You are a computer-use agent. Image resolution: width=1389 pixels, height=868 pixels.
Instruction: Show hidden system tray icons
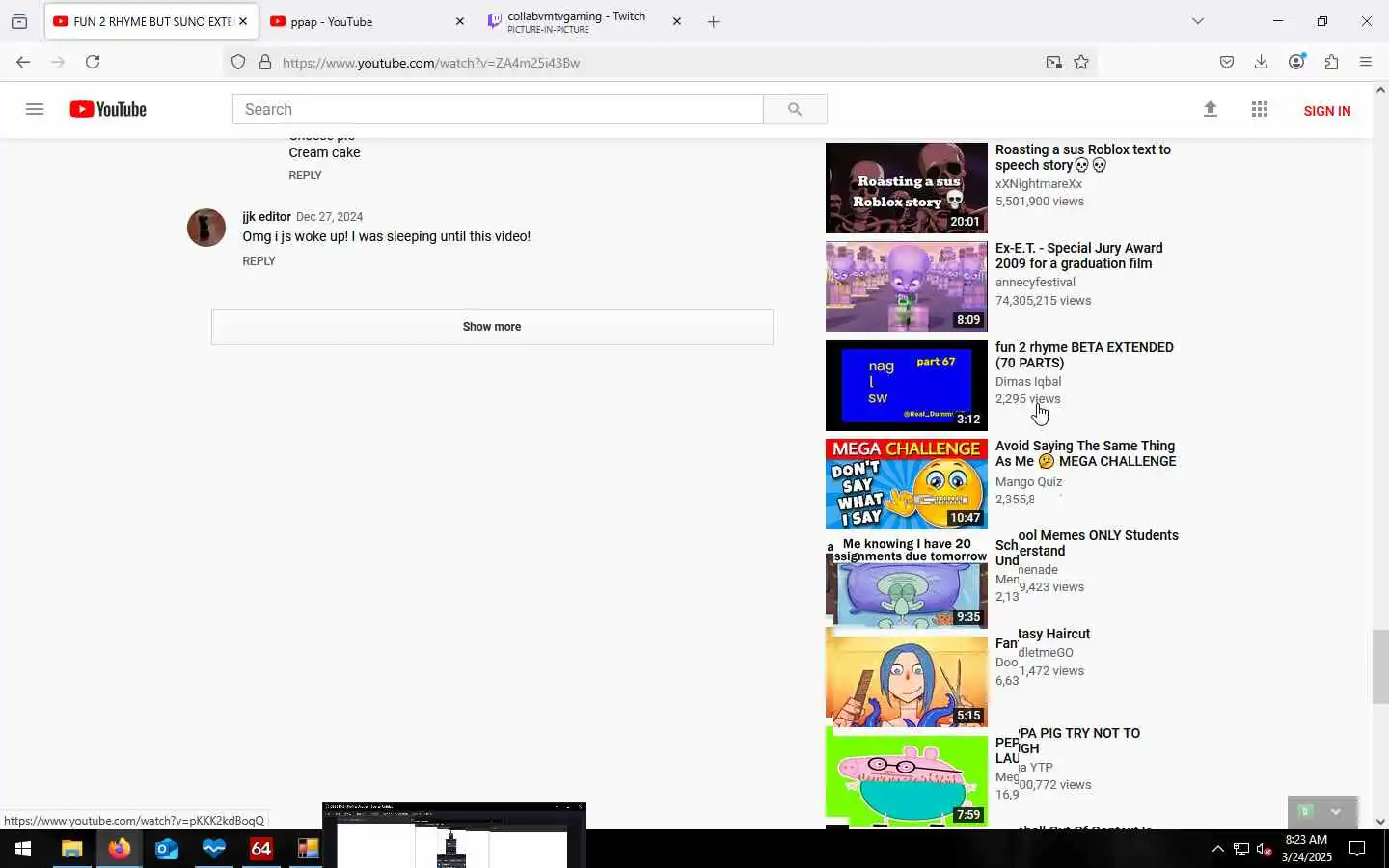pyautogui.click(x=1217, y=849)
